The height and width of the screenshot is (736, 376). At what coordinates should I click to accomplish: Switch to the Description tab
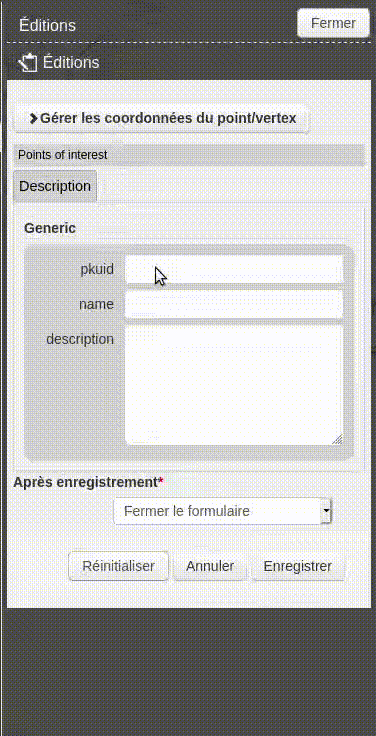[x=55, y=186]
